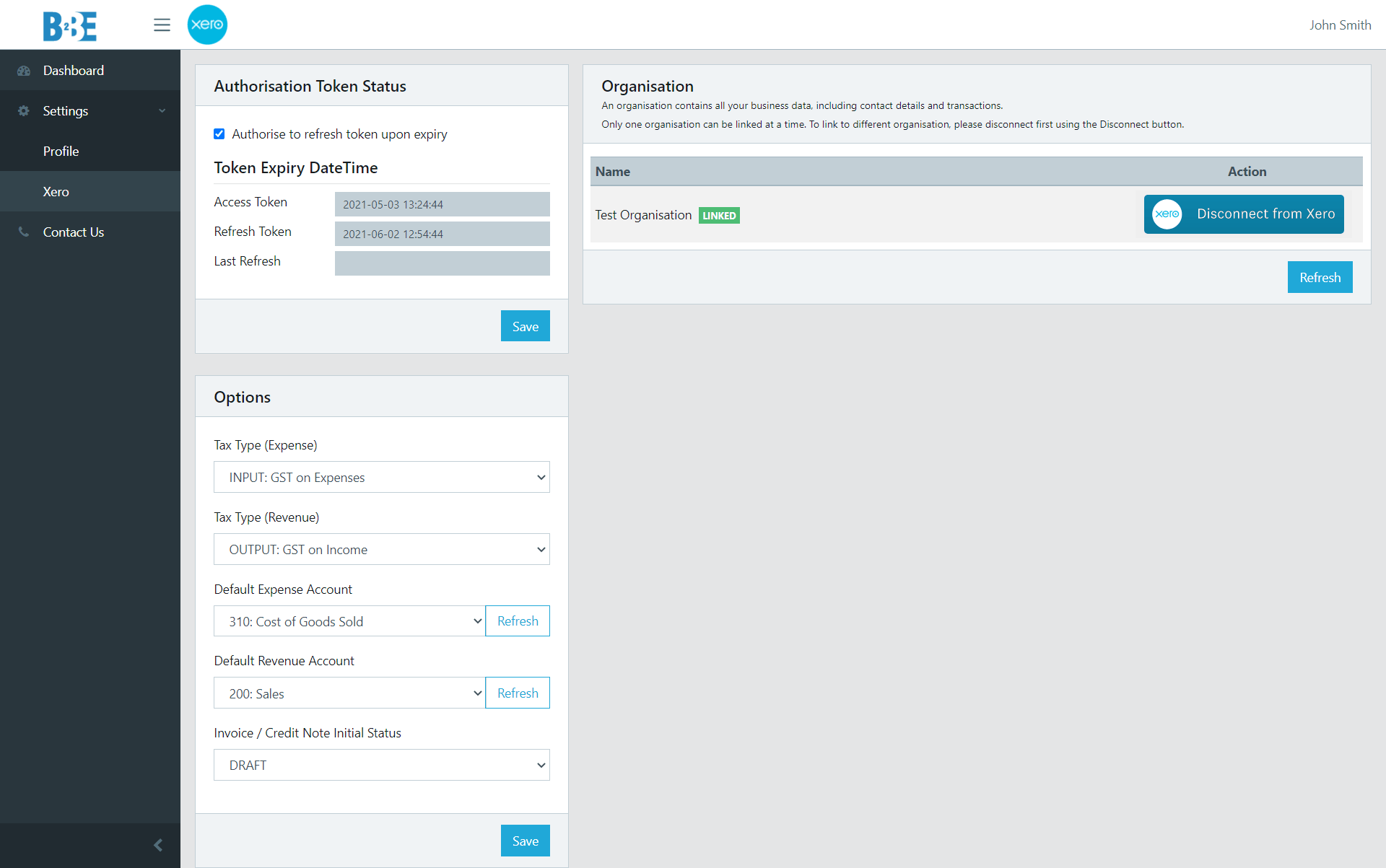The height and width of the screenshot is (868, 1386).
Task: Click the B2BE logo
Action: pyautogui.click(x=69, y=26)
